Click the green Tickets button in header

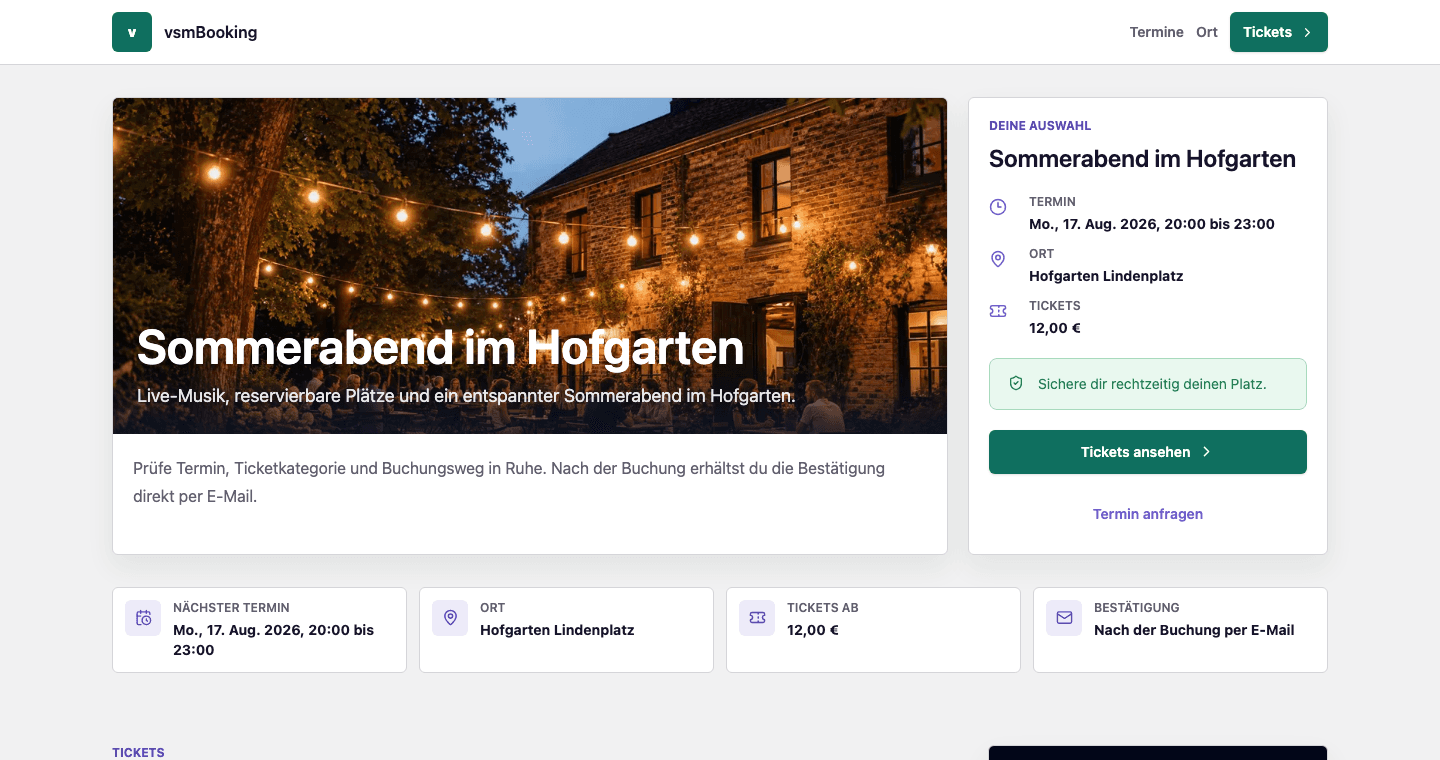(1279, 32)
